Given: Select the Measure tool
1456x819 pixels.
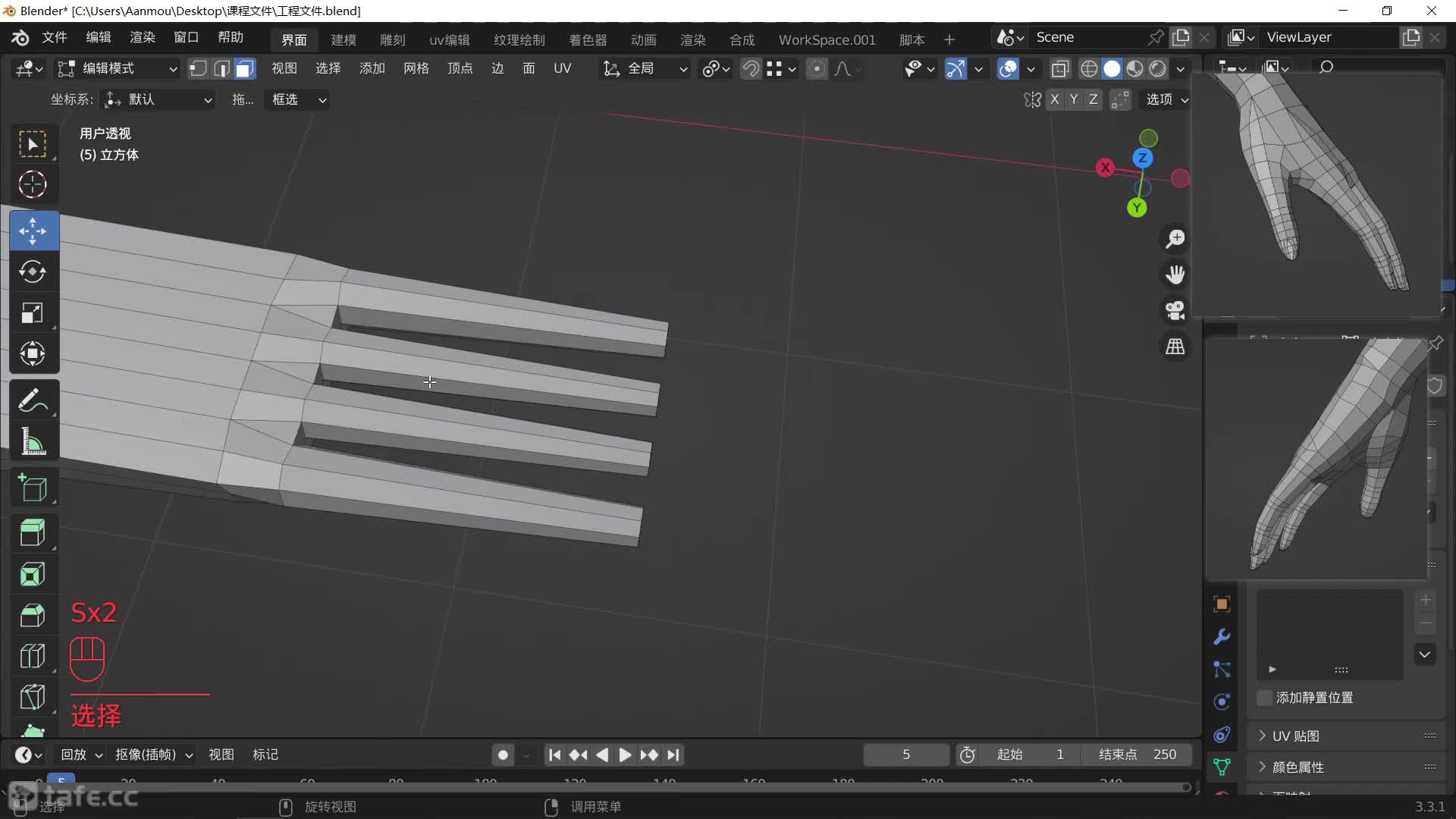Looking at the screenshot, I should pyautogui.click(x=33, y=441).
